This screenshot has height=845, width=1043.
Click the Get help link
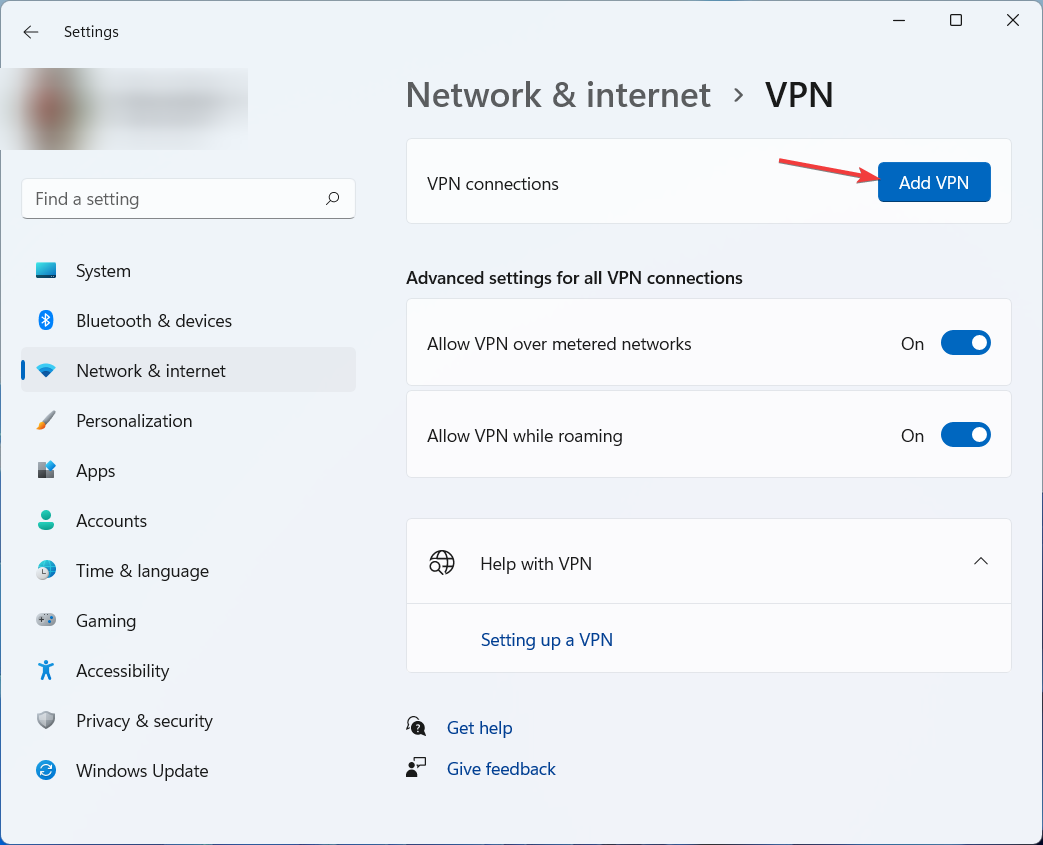pos(479,728)
